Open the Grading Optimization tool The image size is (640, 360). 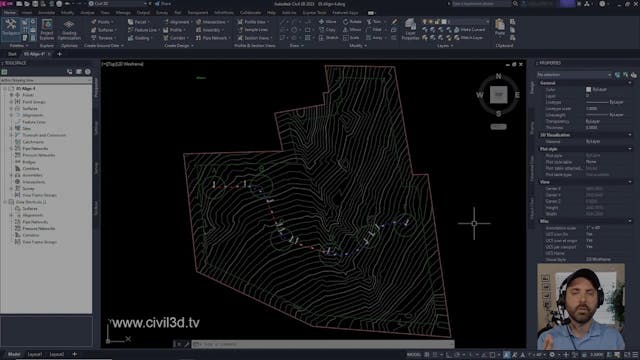click(69, 30)
